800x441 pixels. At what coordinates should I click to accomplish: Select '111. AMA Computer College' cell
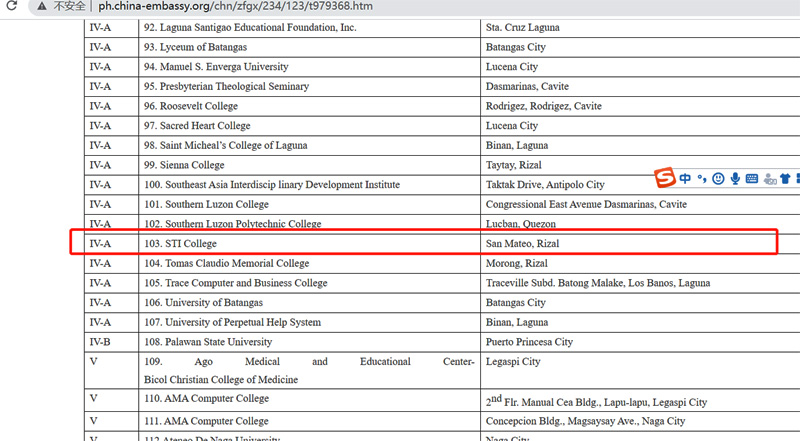(206, 421)
